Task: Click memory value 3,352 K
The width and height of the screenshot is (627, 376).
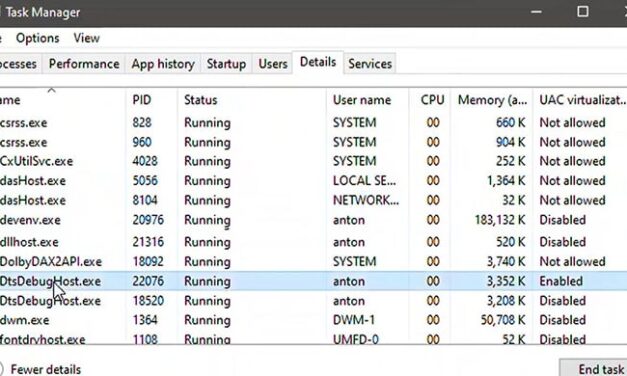Action: 506,281
